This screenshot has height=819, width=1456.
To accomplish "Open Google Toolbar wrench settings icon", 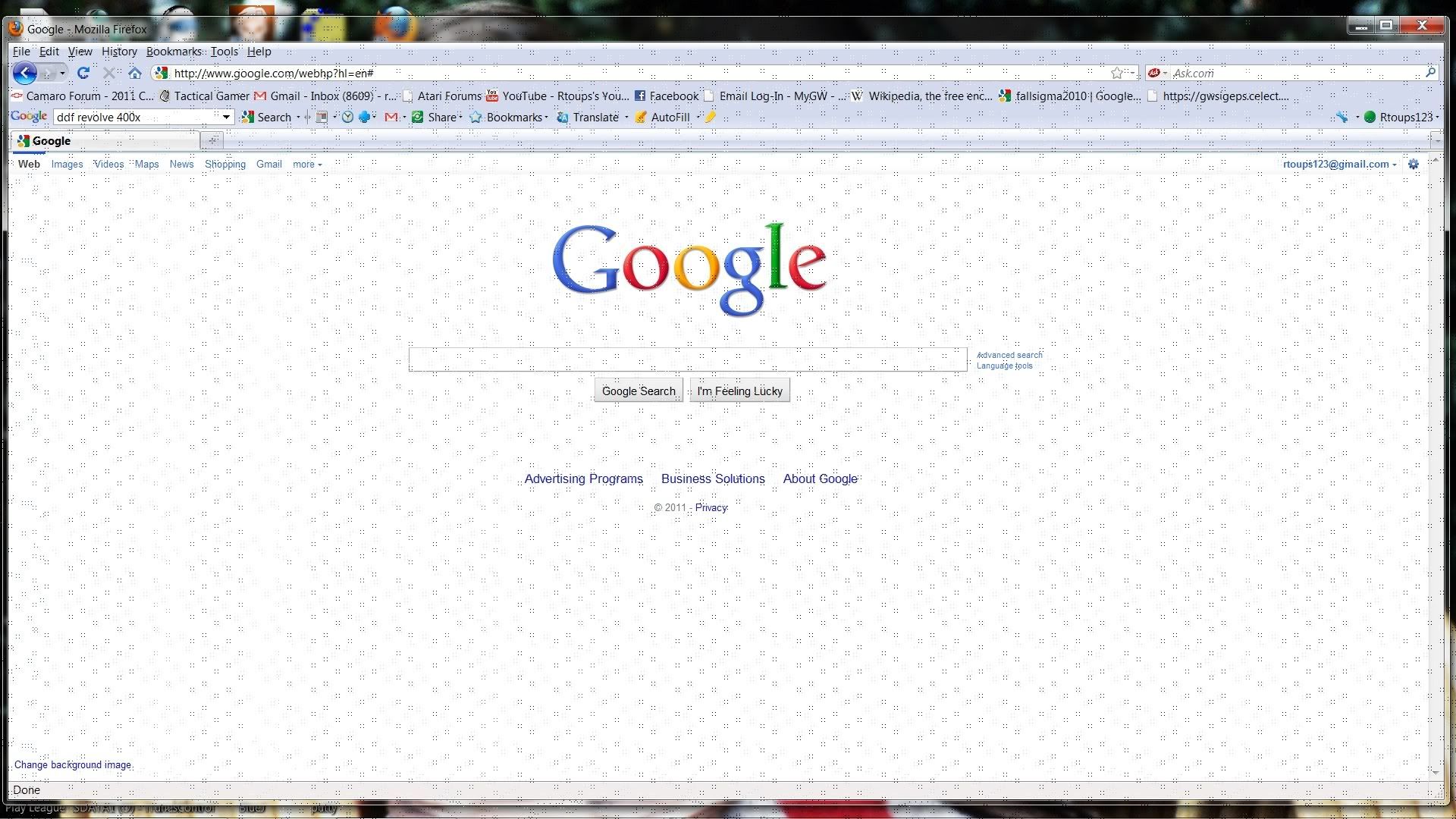I will 1341,117.
